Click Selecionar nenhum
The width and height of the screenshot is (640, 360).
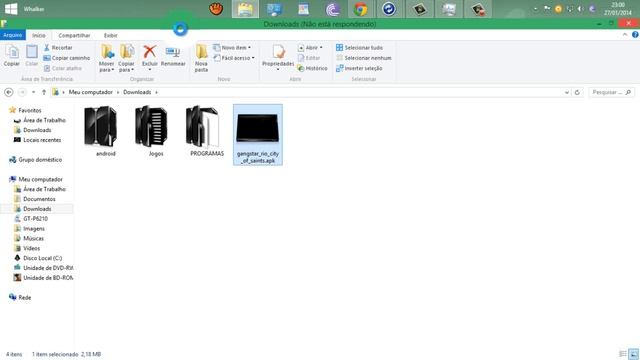pyautogui.click(x=364, y=58)
